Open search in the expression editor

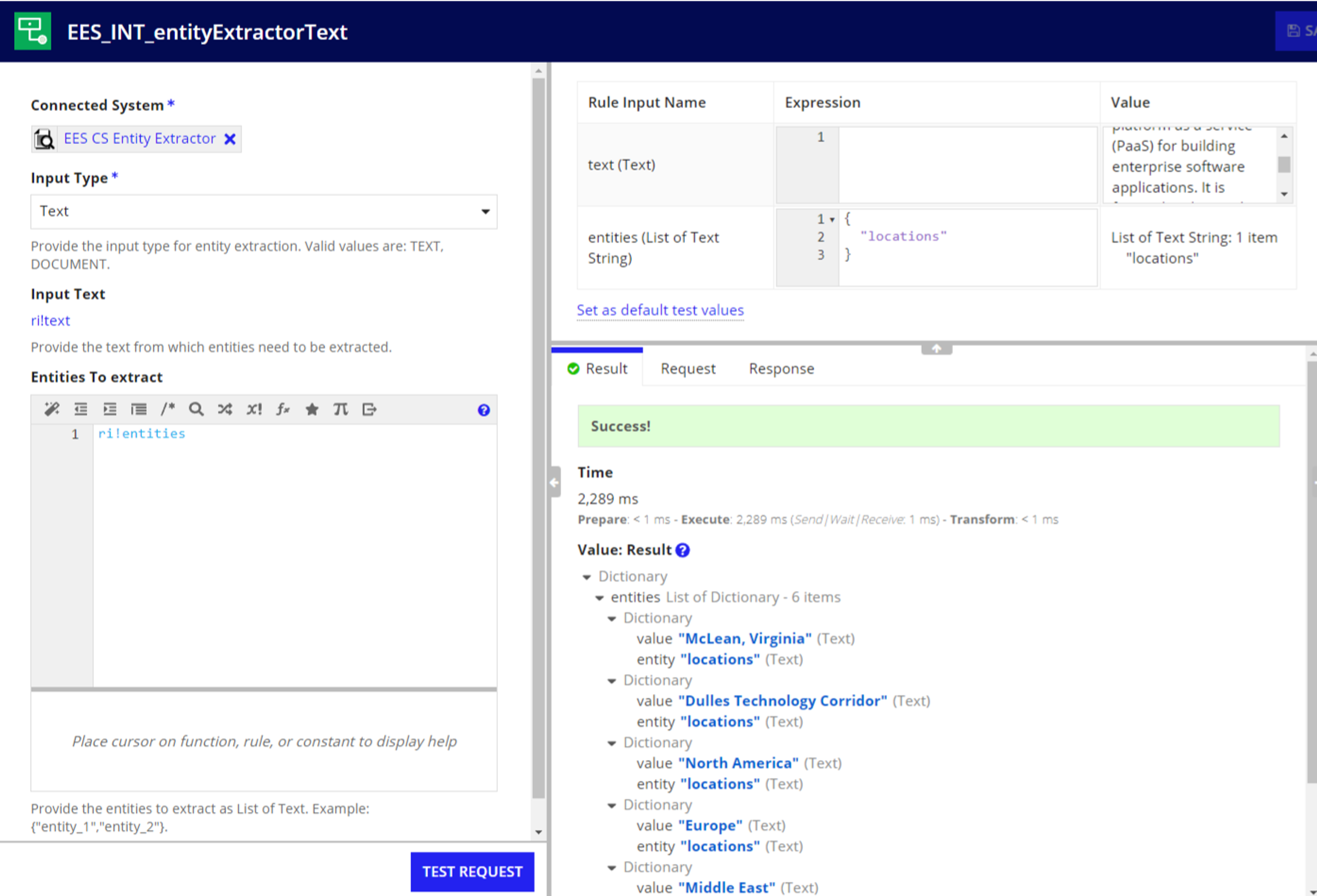click(196, 409)
